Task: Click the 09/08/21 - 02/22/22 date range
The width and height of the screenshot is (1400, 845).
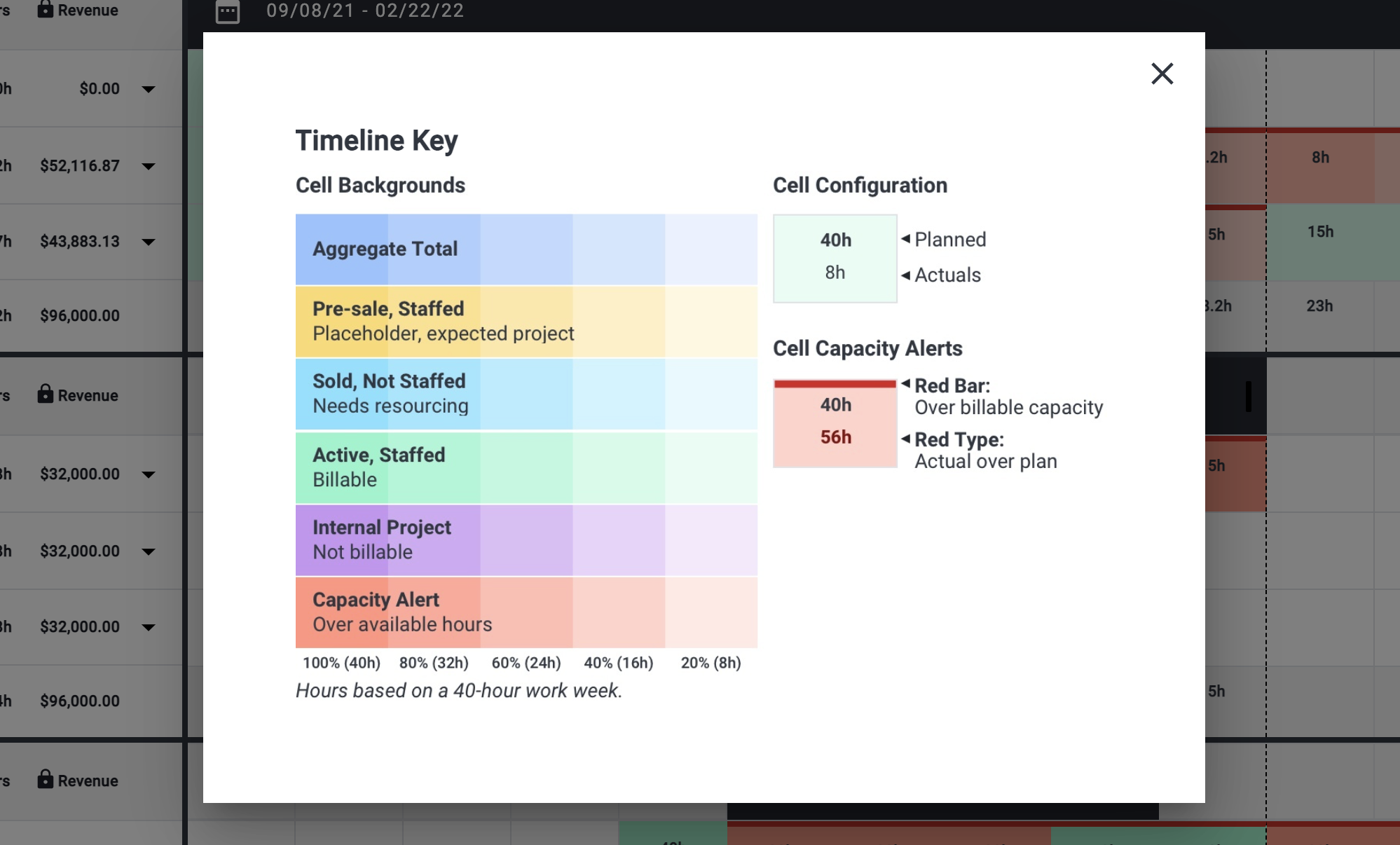Action: pyautogui.click(x=365, y=11)
